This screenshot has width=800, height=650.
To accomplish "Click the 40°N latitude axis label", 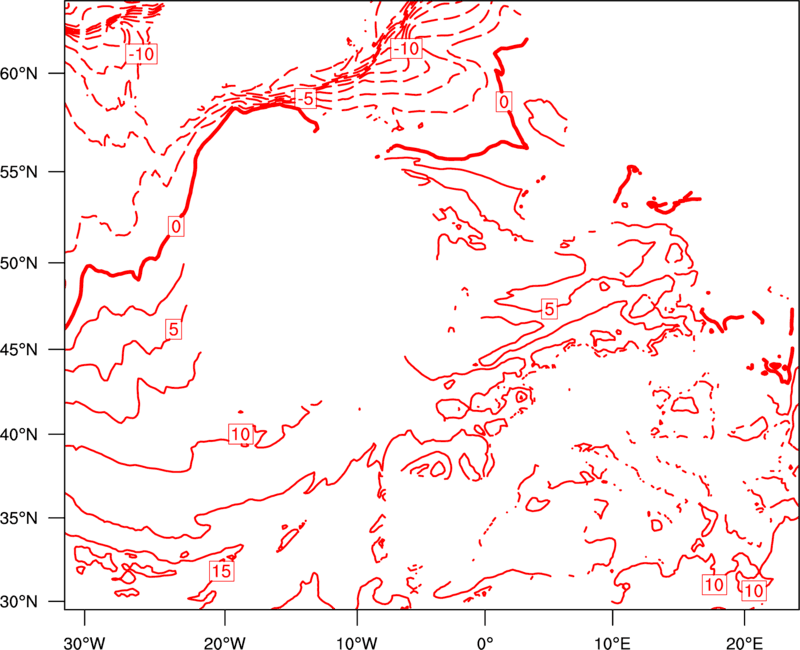I will [19, 435].
